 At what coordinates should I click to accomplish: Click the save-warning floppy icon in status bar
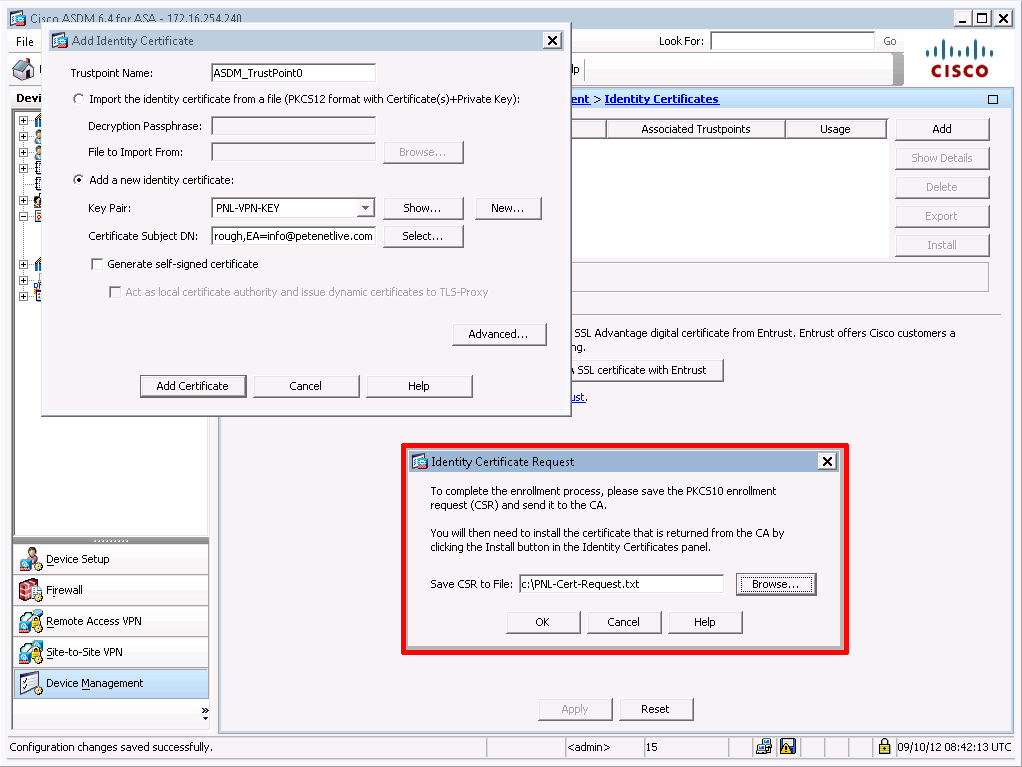pyautogui.click(x=787, y=746)
